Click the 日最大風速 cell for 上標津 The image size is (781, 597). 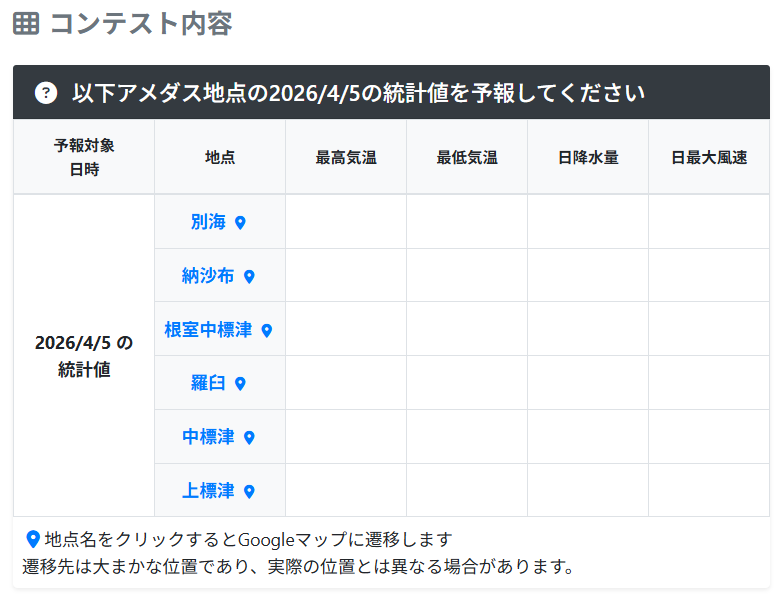pyautogui.click(x=709, y=490)
